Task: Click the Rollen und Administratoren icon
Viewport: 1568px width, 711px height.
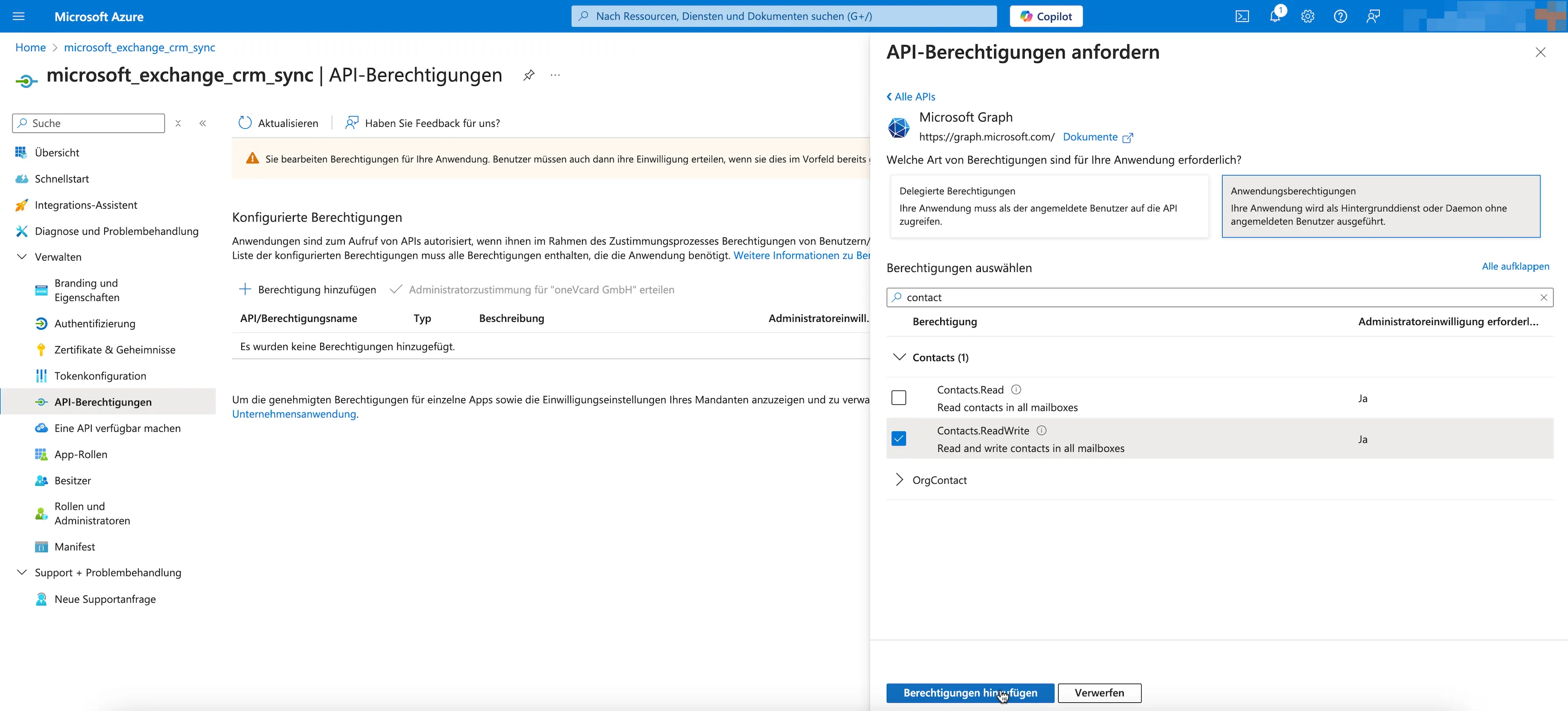Action: (41, 514)
